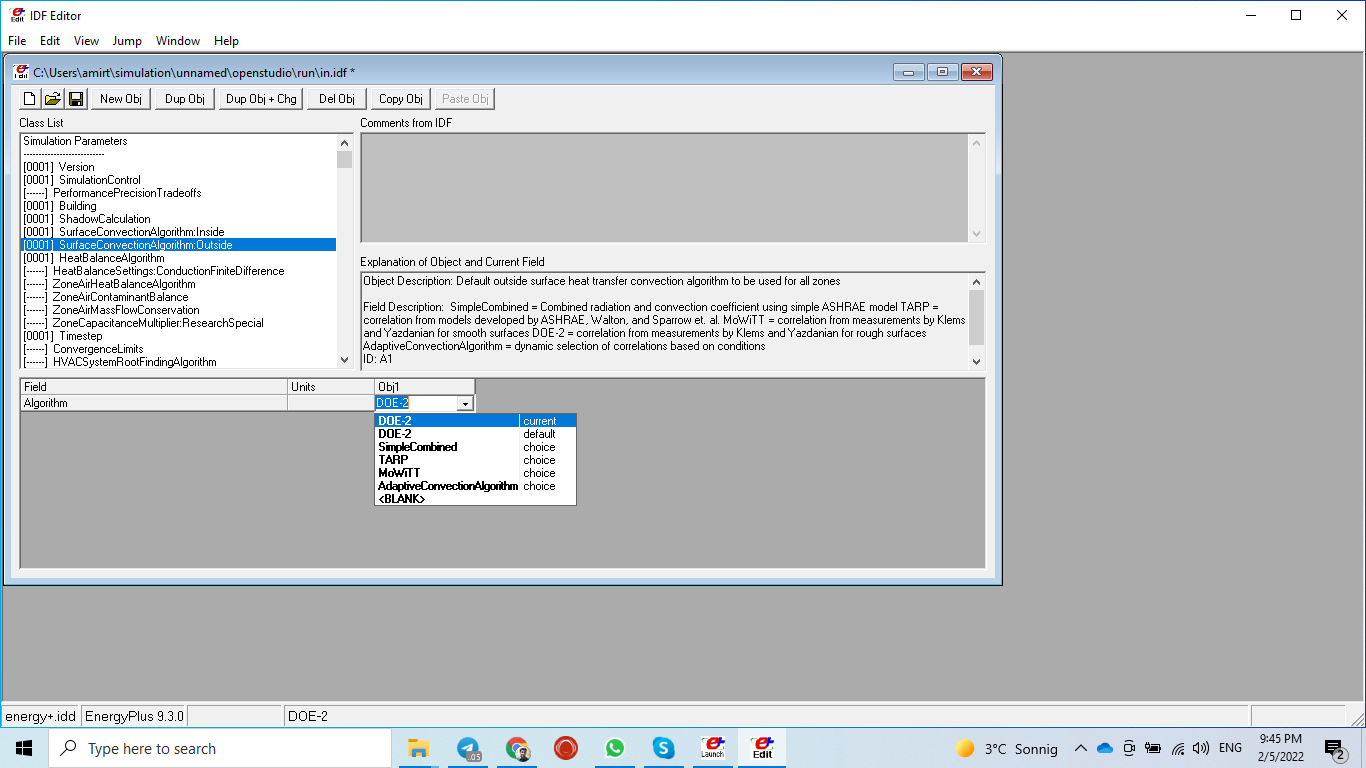The height and width of the screenshot is (768, 1366).
Task: Open Skype from the taskbar
Action: (663, 748)
